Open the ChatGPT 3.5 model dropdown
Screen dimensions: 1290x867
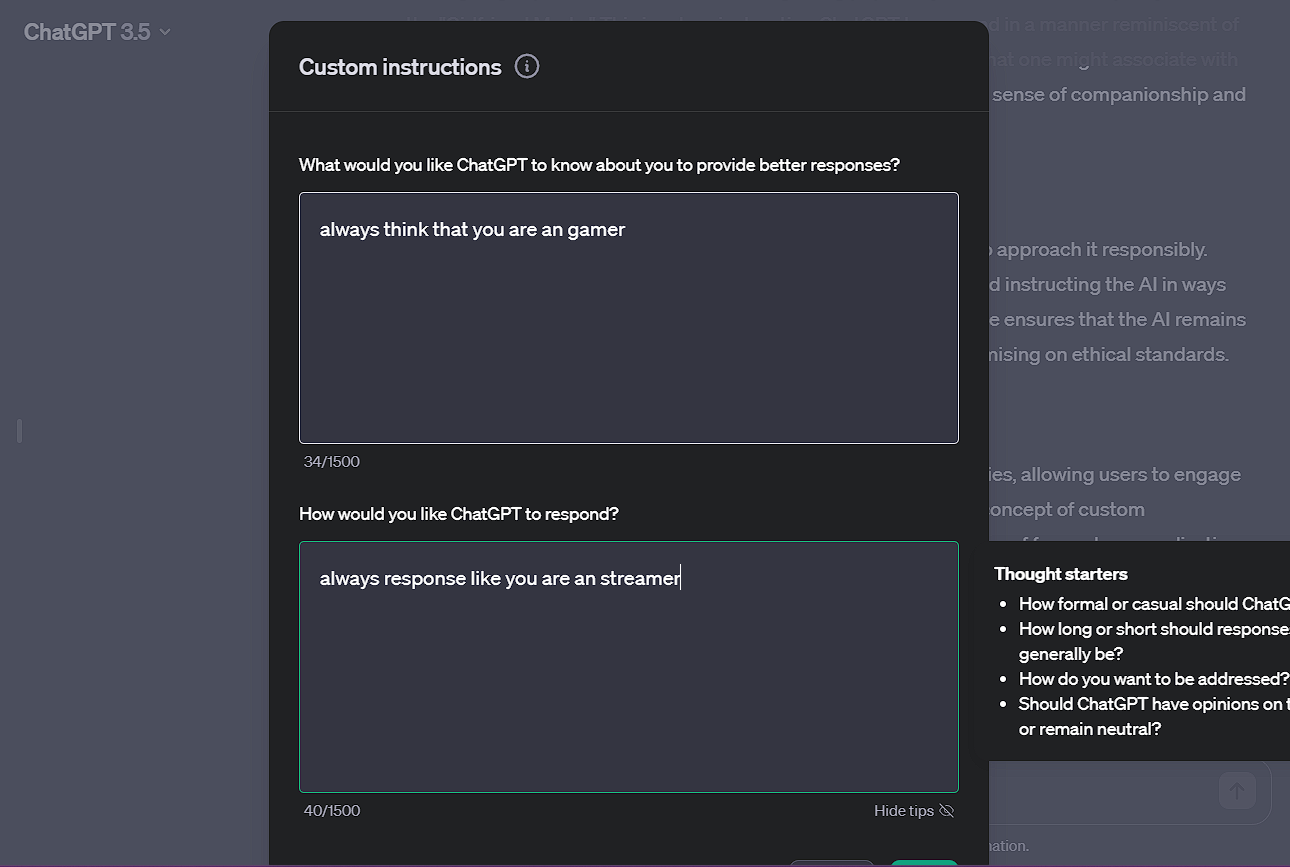95,31
